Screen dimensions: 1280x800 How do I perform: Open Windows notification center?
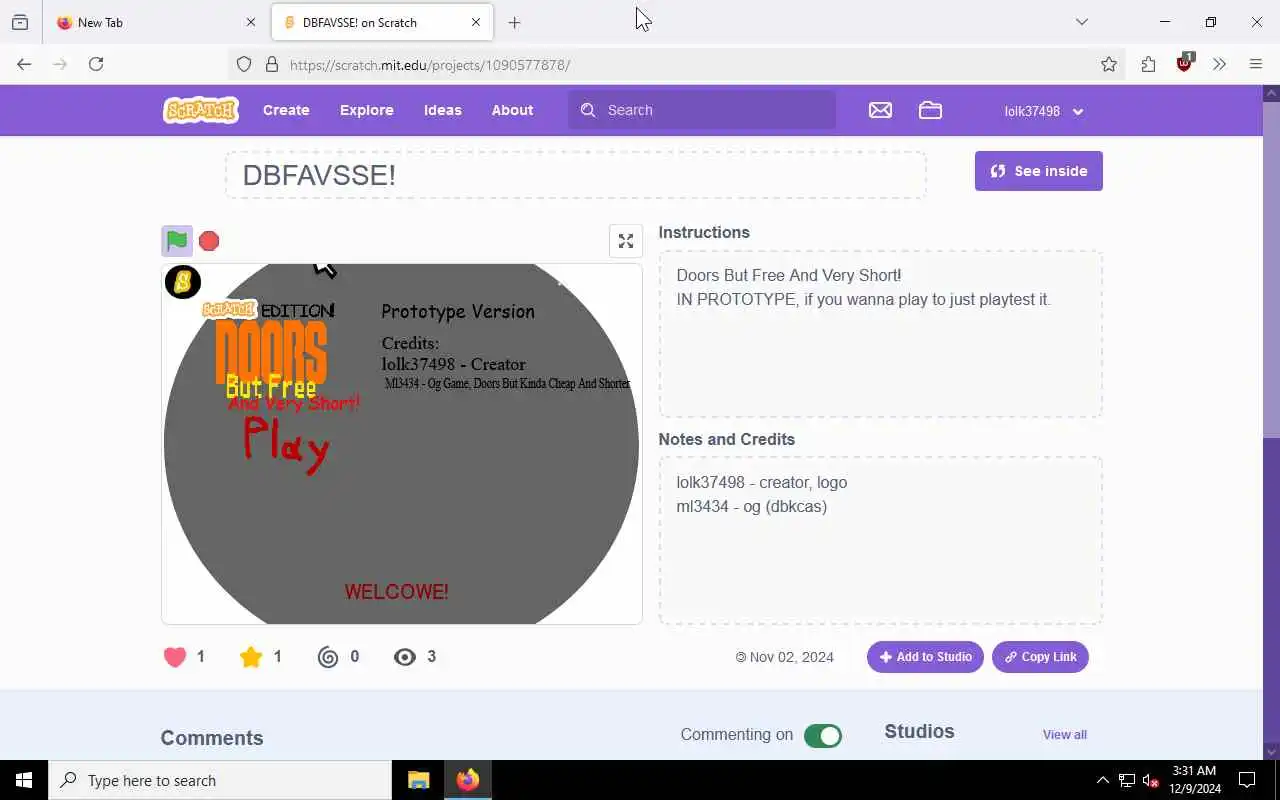1247,780
